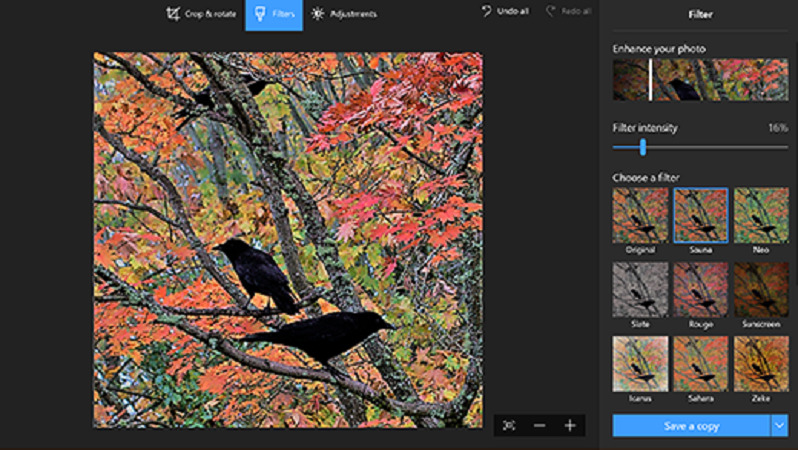Switch to the Adjustments tab
This screenshot has height=450, width=798.
343,14
